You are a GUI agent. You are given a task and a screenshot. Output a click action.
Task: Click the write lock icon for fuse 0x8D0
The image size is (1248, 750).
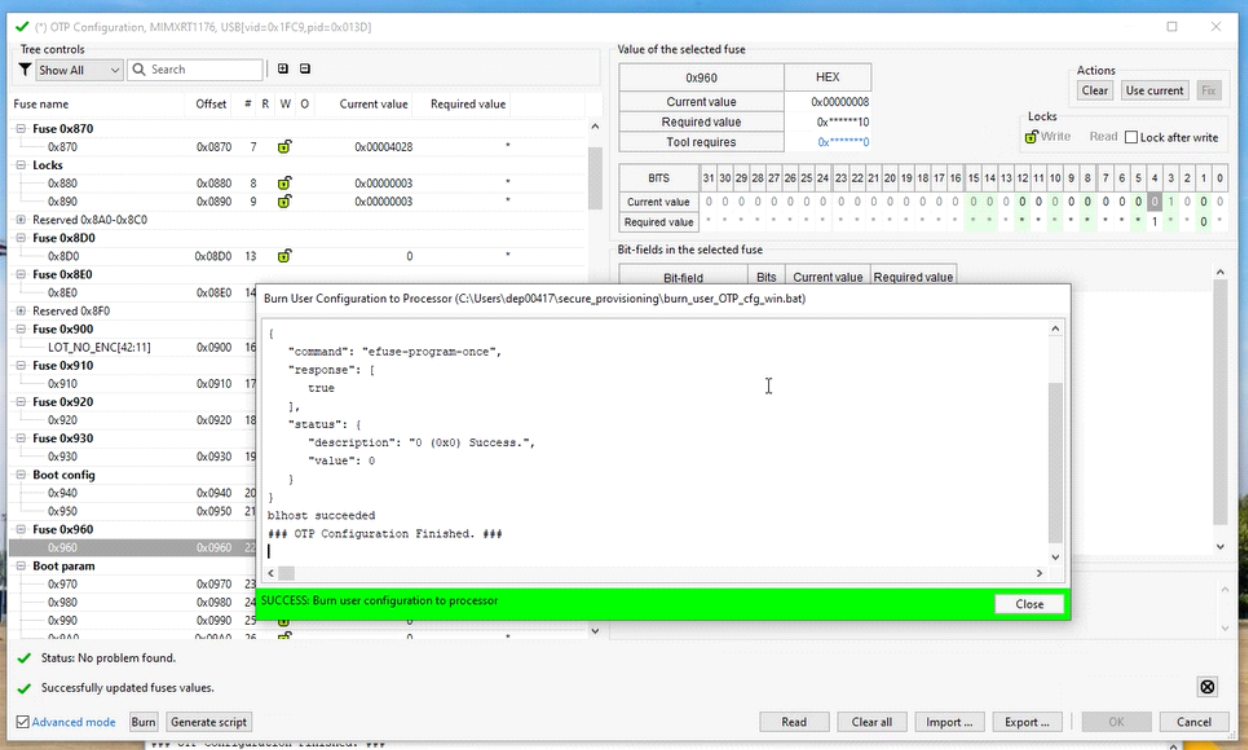pos(284,256)
